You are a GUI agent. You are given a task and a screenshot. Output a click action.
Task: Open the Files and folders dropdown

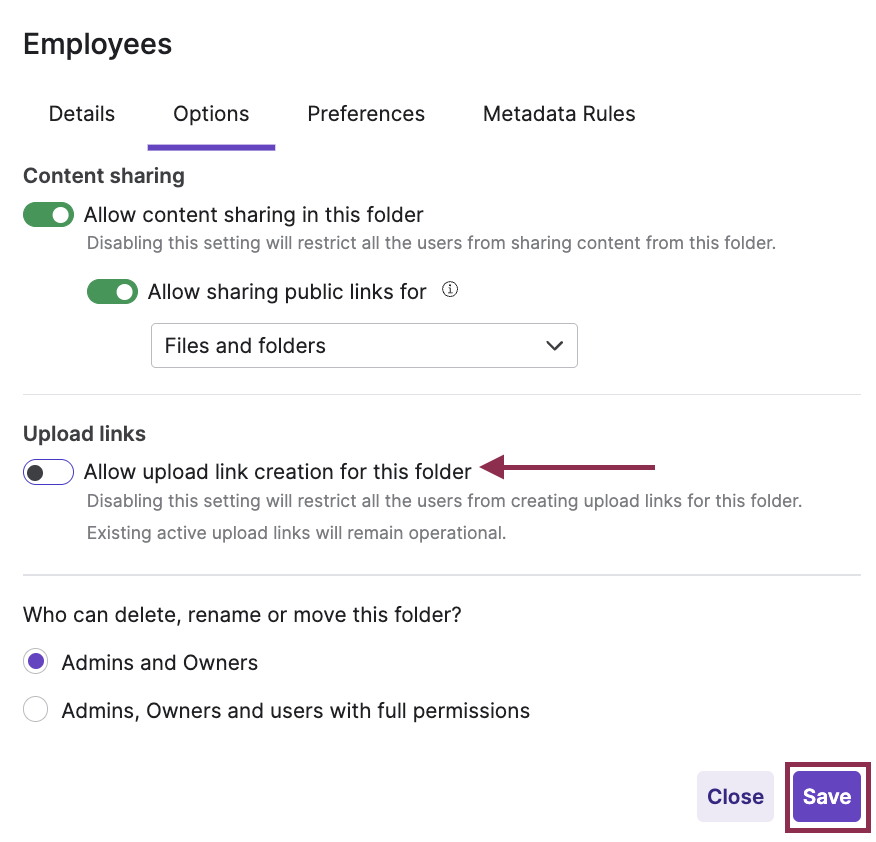364,346
